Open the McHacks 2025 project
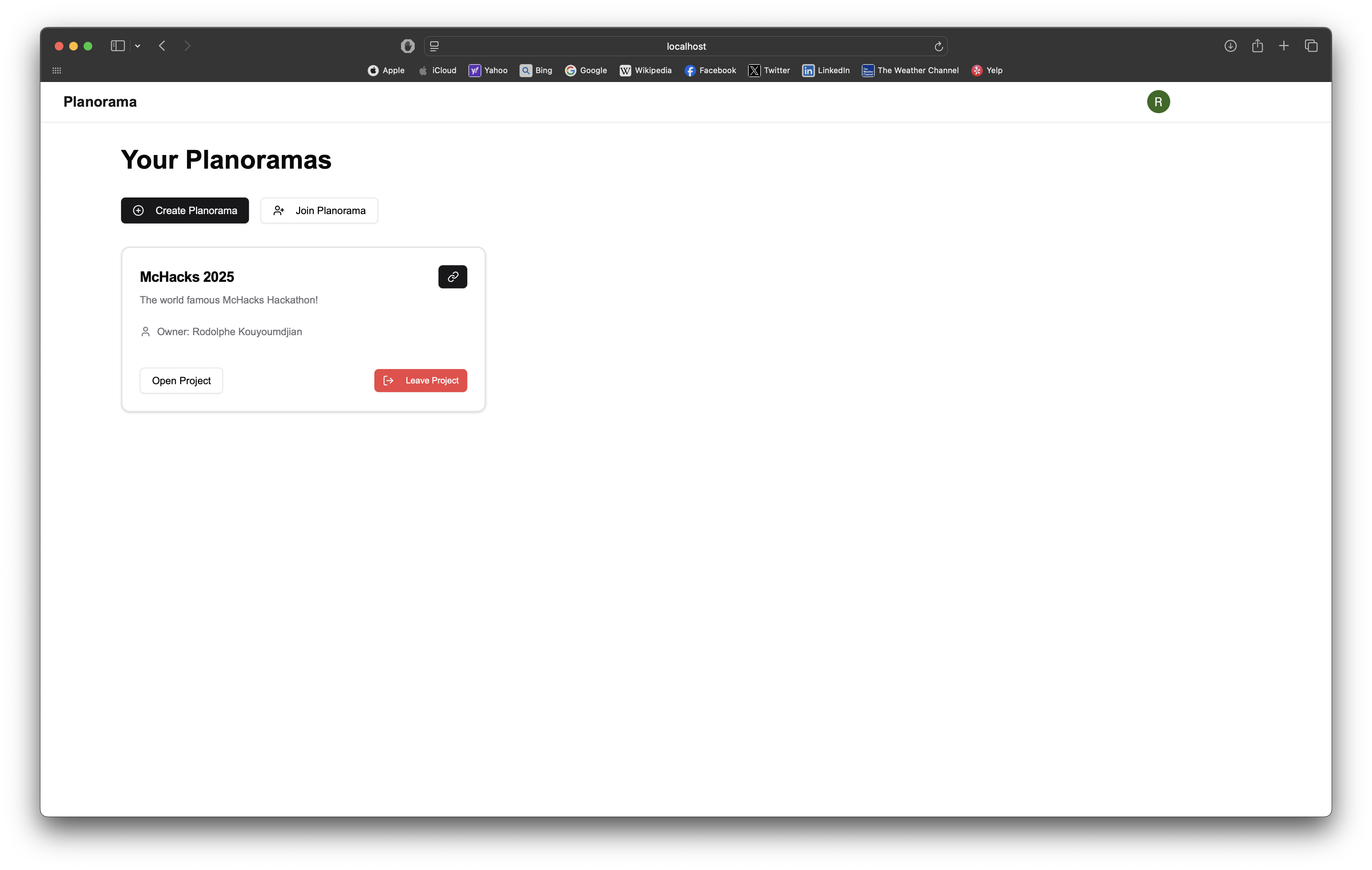The width and height of the screenshot is (1372, 870). [181, 380]
